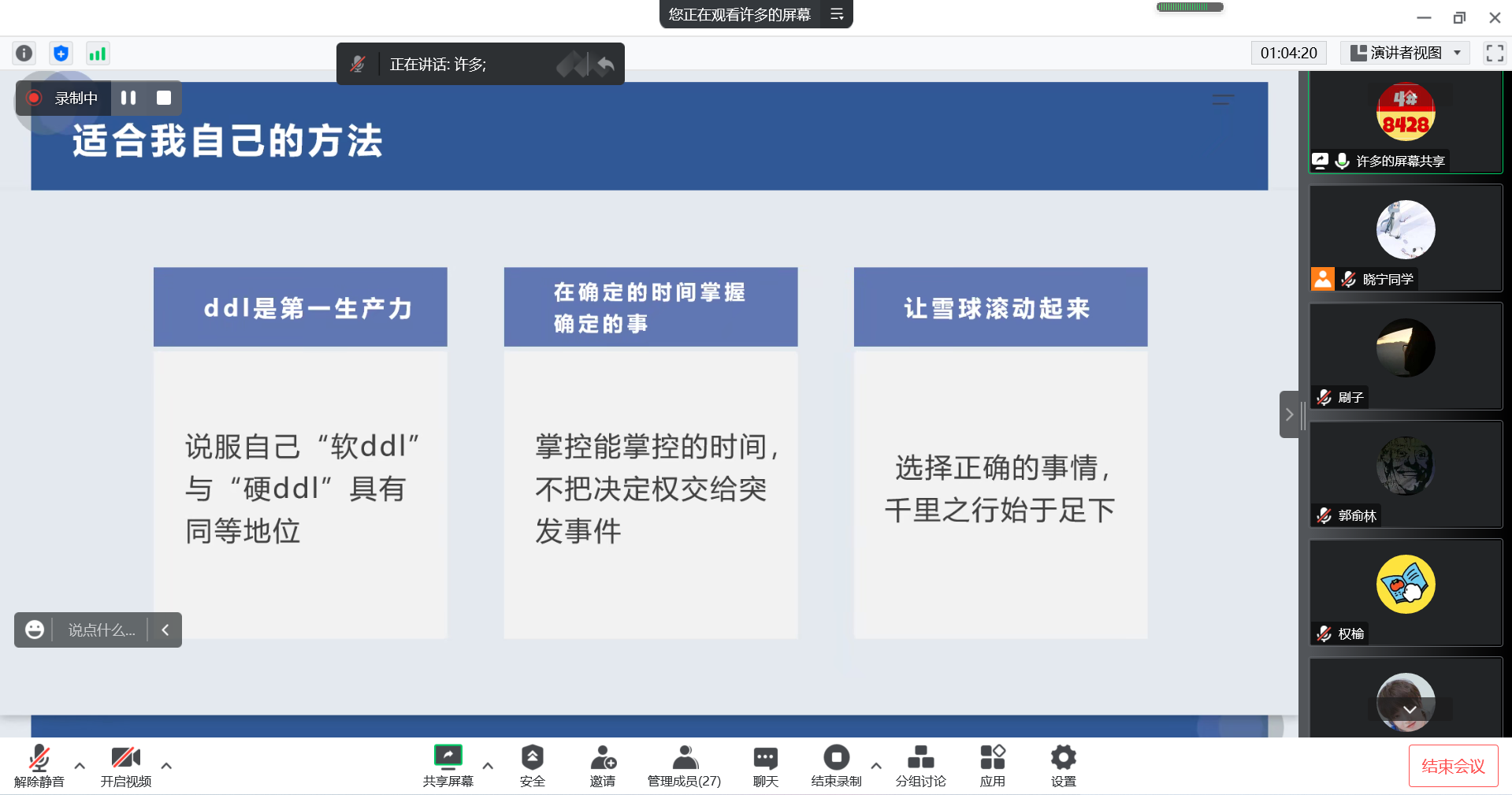Expand recording options arrow beside 结束录制

pos(876,765)
